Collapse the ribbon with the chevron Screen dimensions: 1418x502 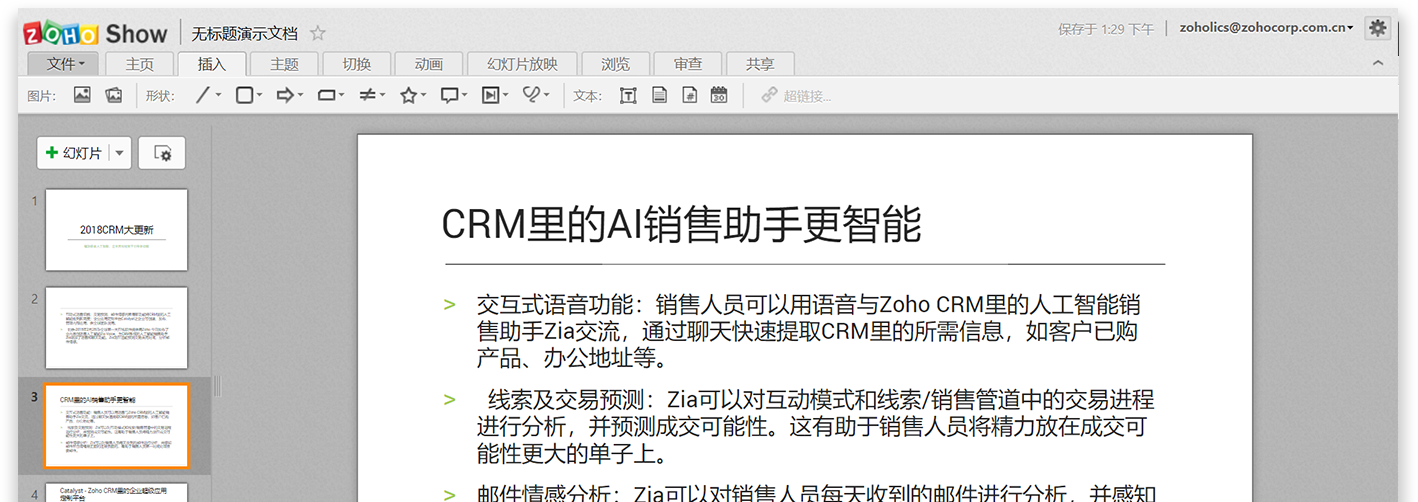pos(1378,63)
